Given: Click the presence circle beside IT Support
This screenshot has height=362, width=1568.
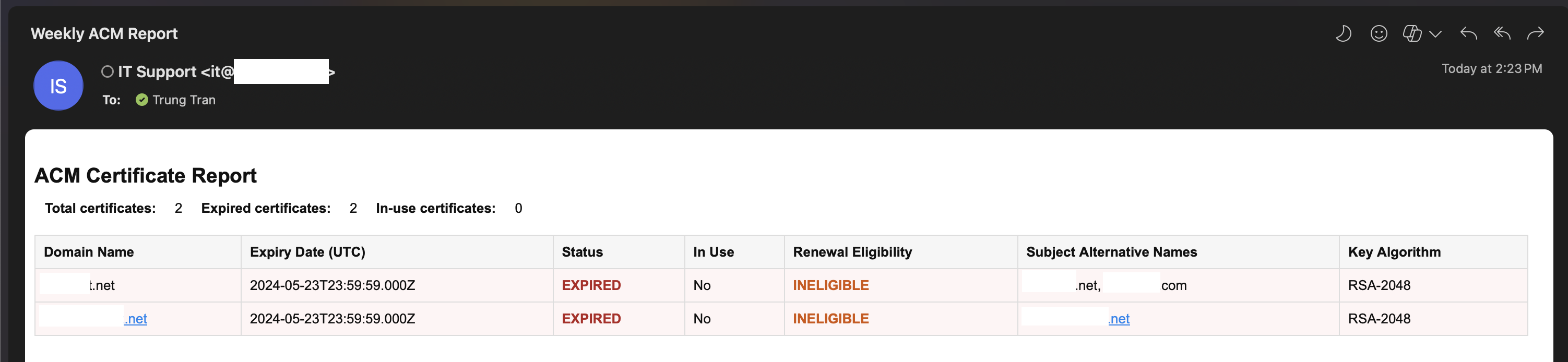Looking at the screenshot, I should click(107, 72).
